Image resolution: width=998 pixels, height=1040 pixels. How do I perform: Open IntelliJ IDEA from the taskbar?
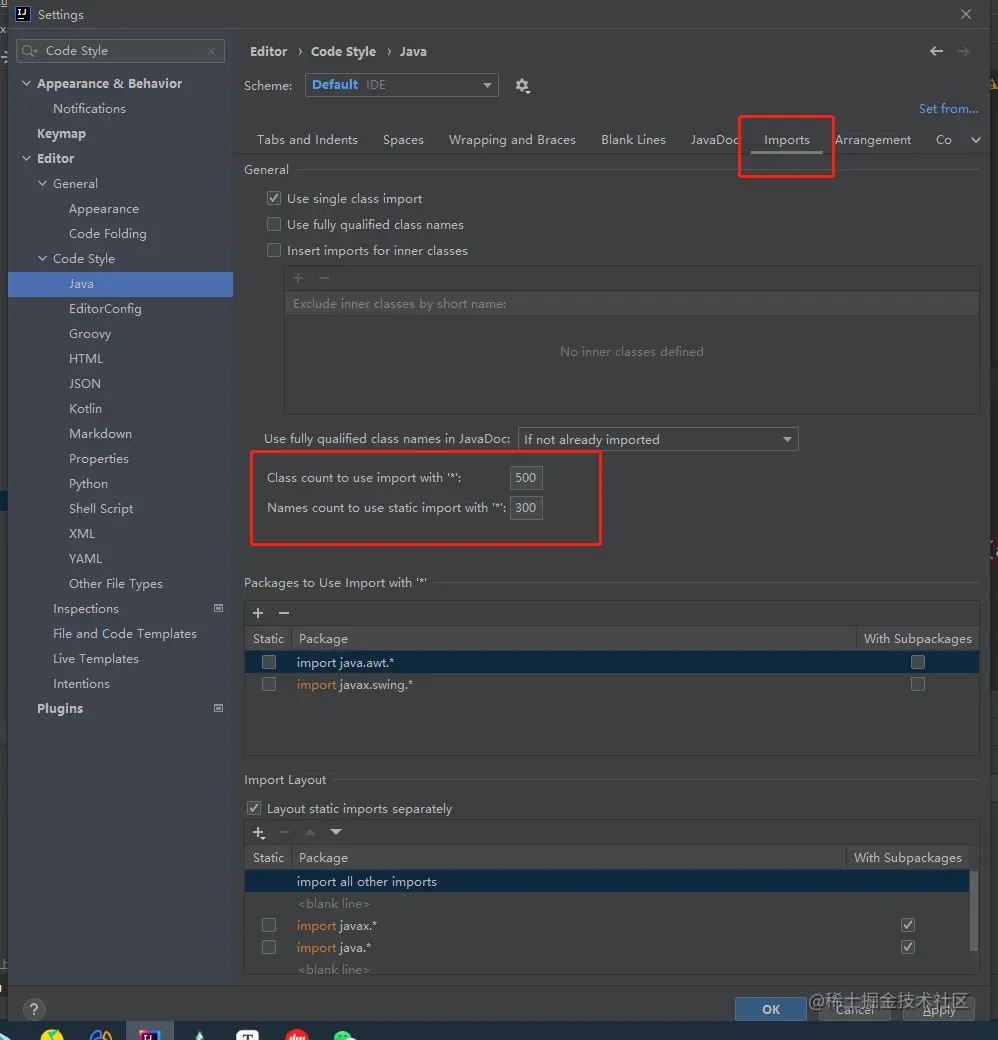tap(150, 1032)
